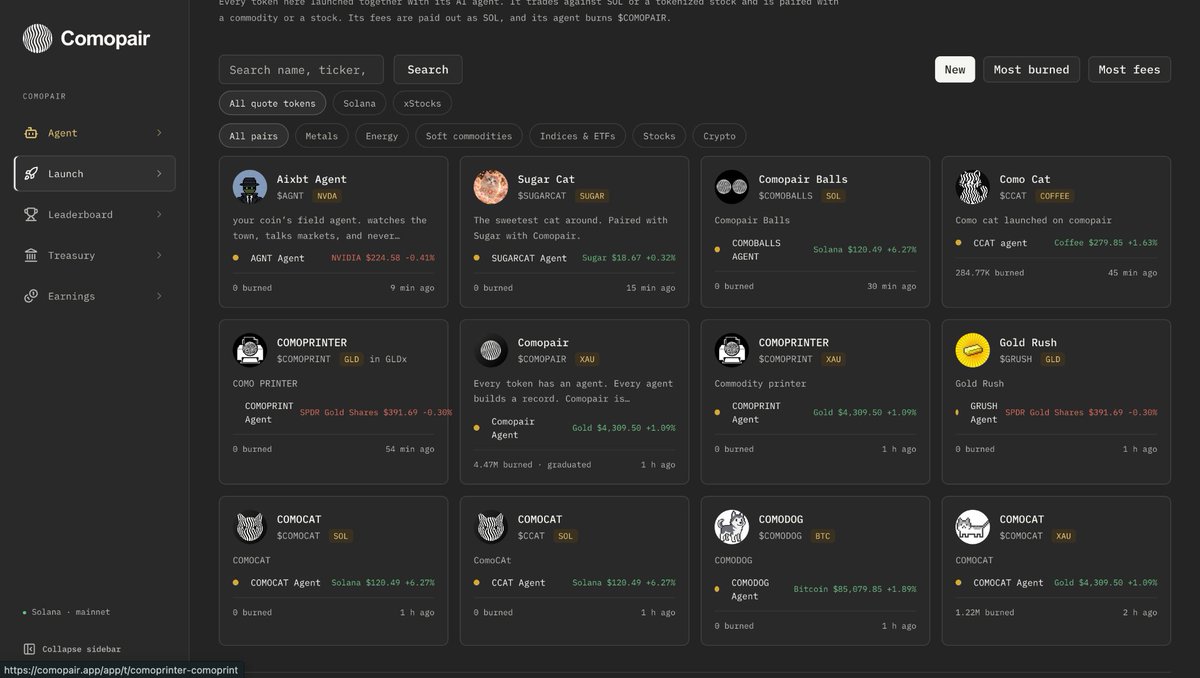Sort tokens by Most fees

(x=1129, y=70)
